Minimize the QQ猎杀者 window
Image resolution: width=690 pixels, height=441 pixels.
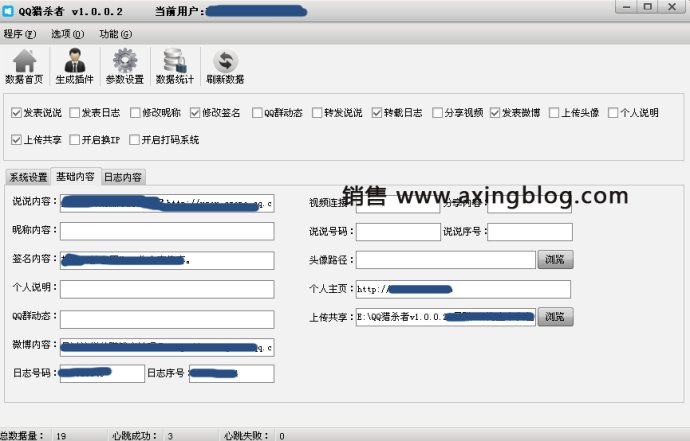627,7
